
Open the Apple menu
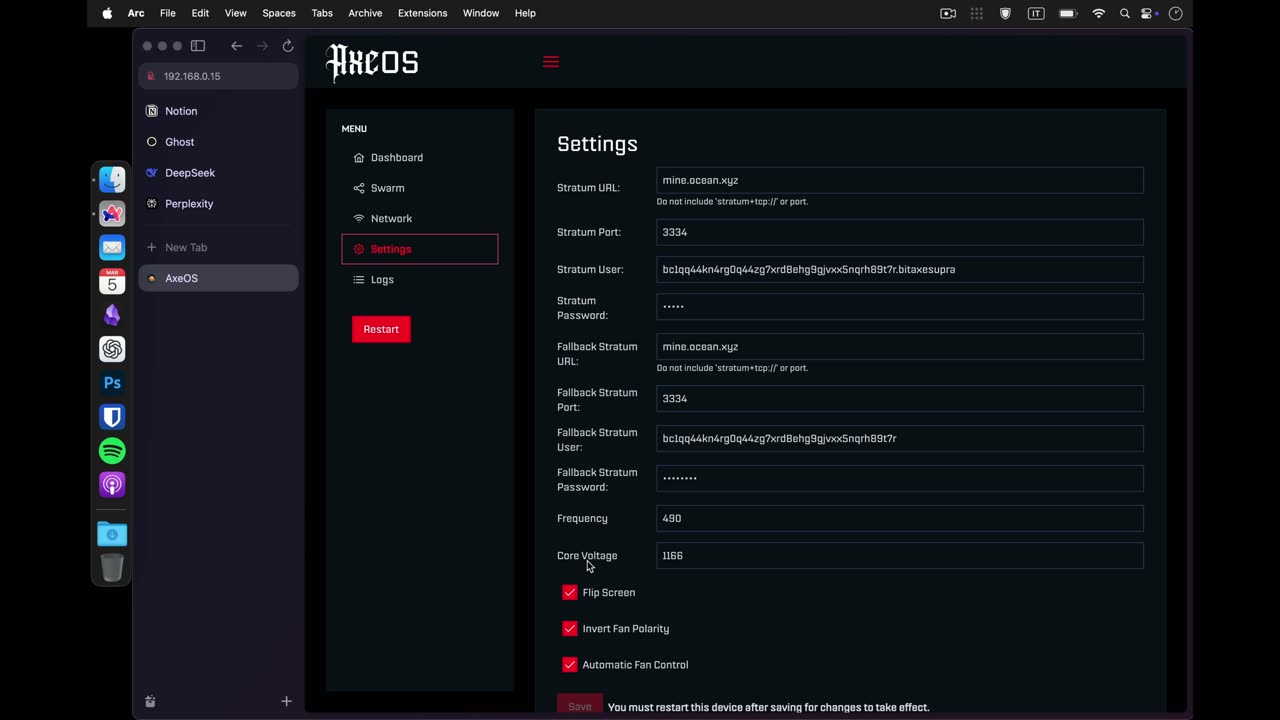pos(107,13)
